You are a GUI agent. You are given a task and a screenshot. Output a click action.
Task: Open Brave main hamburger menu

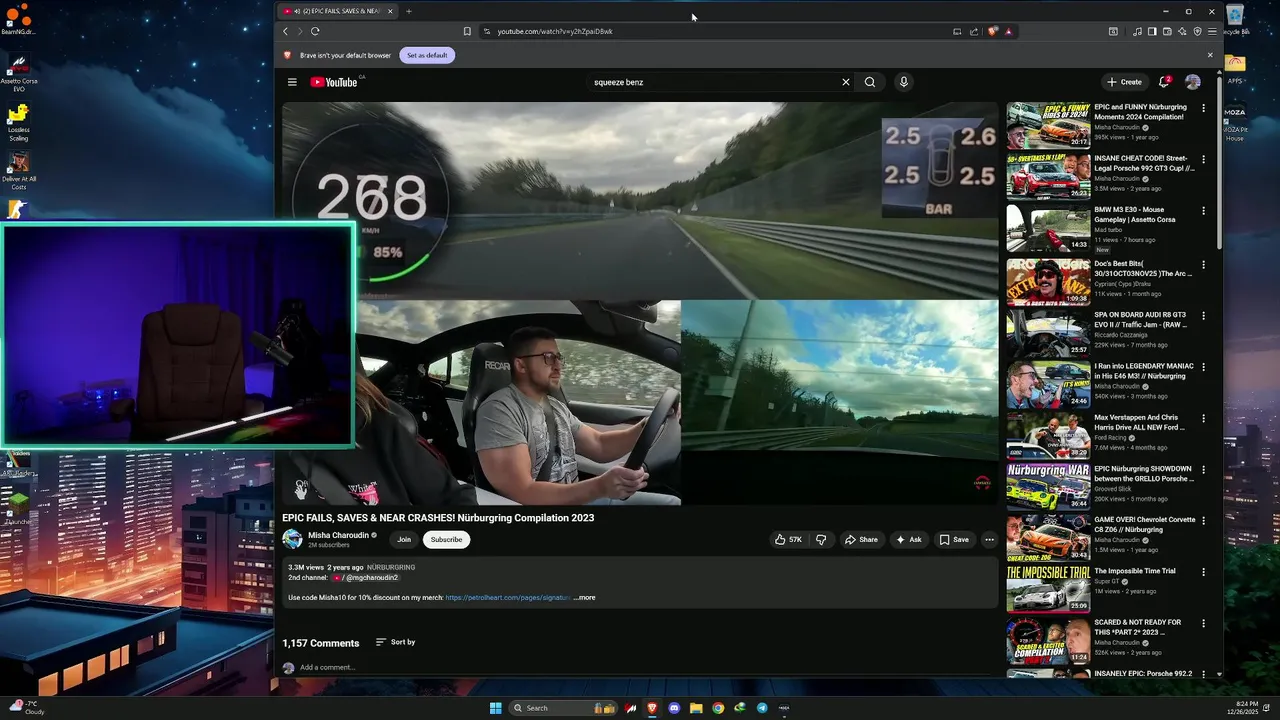point(1212,31)
